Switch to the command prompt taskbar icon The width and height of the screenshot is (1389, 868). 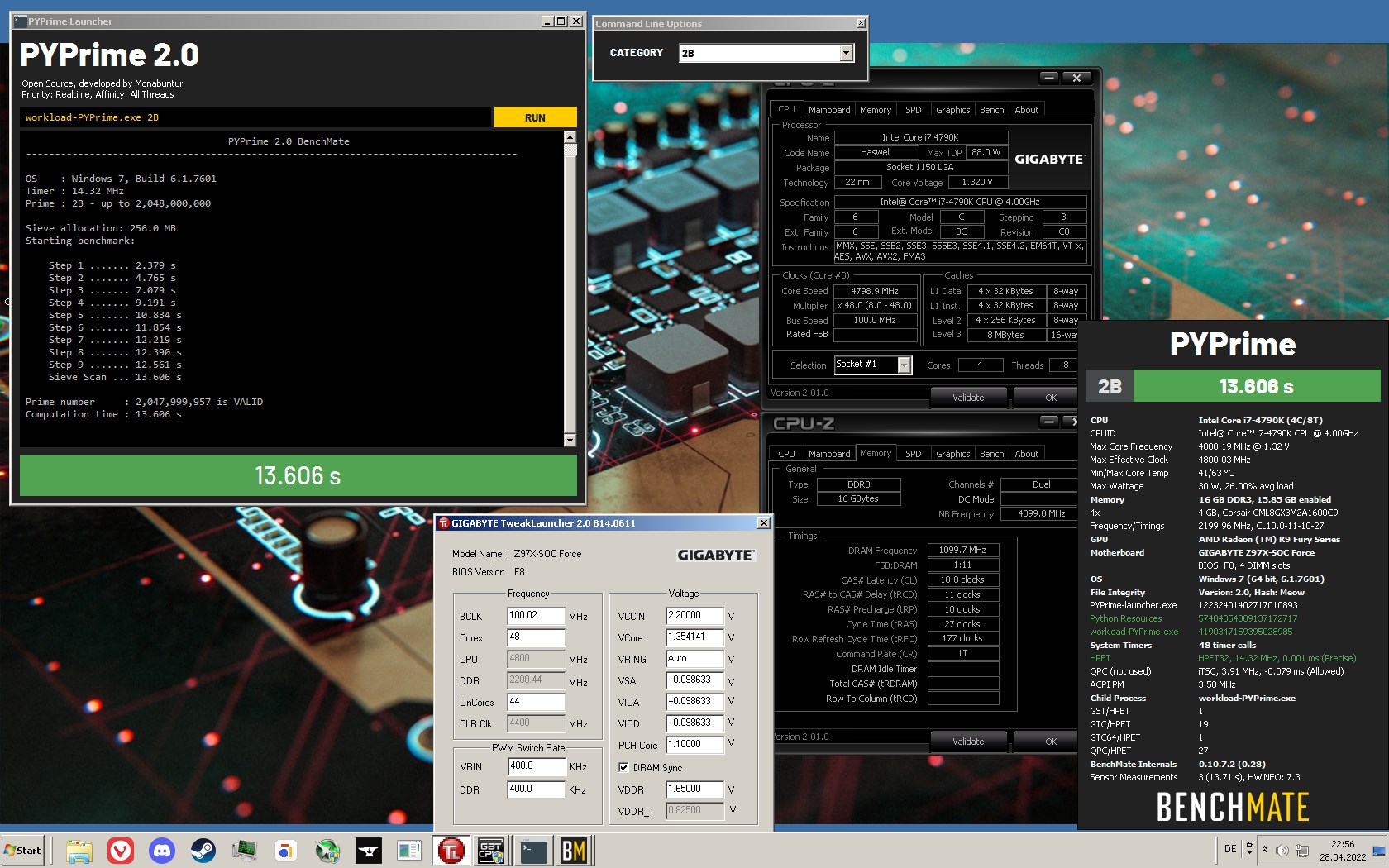tap(532, 851)
